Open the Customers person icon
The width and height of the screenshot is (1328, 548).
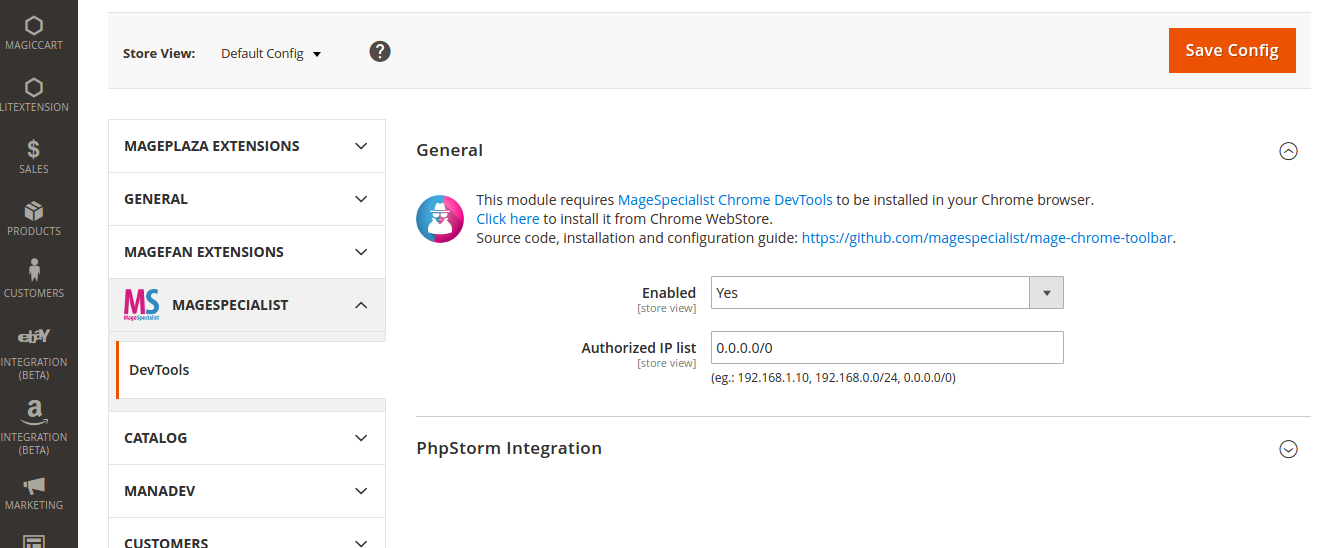(34, 272)
